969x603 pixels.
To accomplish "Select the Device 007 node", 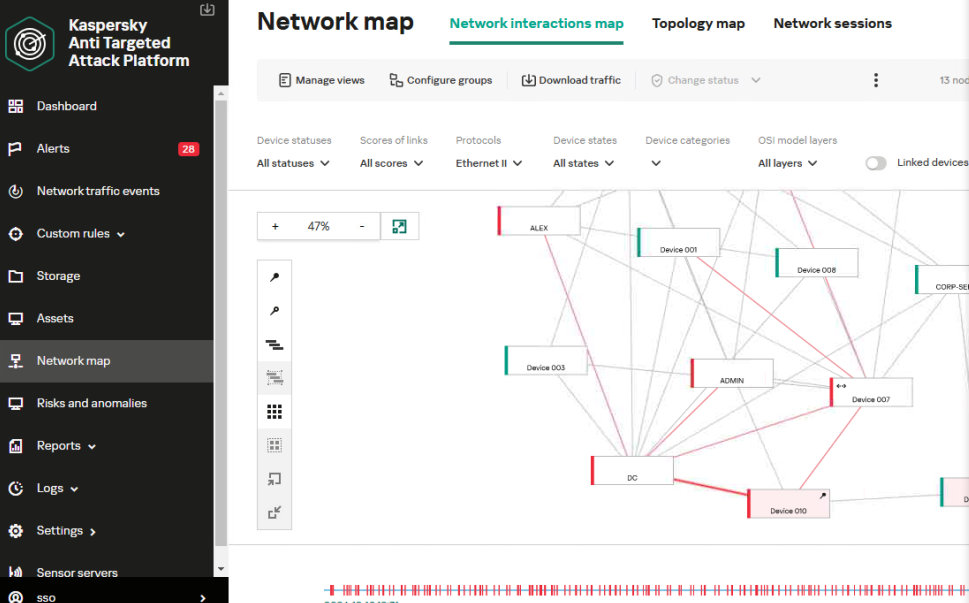I will 871,392.
